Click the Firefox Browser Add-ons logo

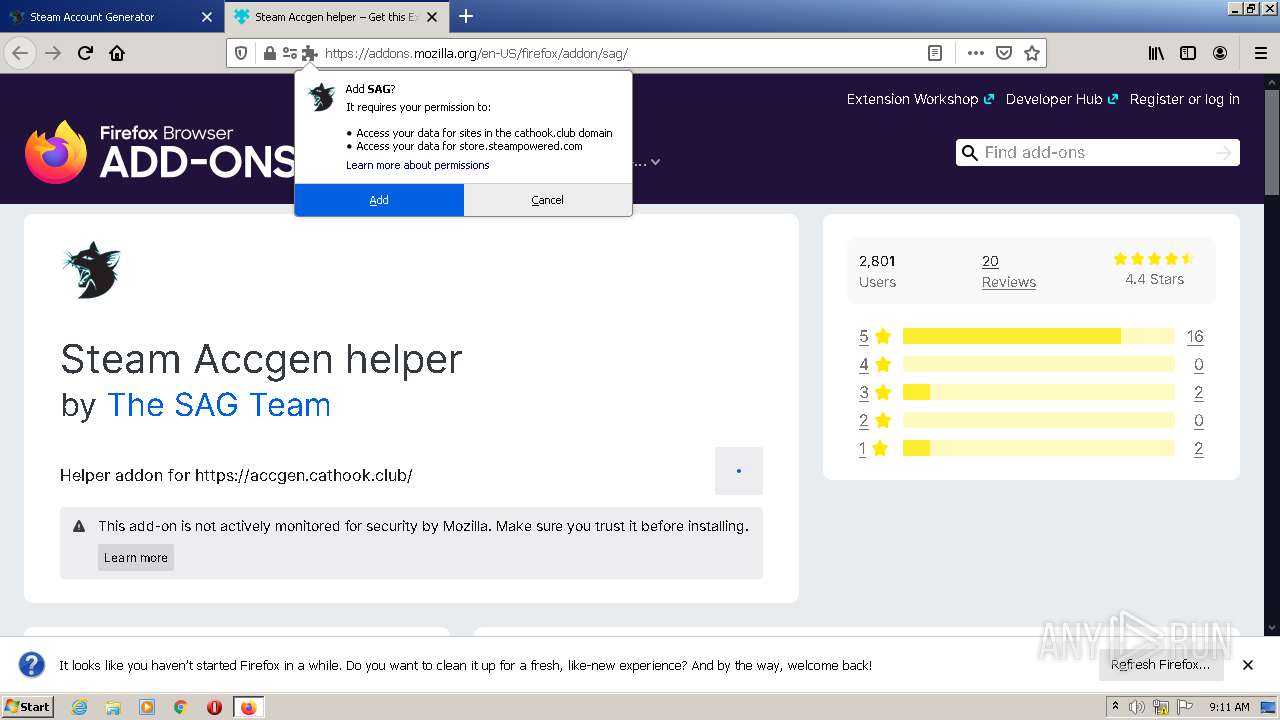160,152
